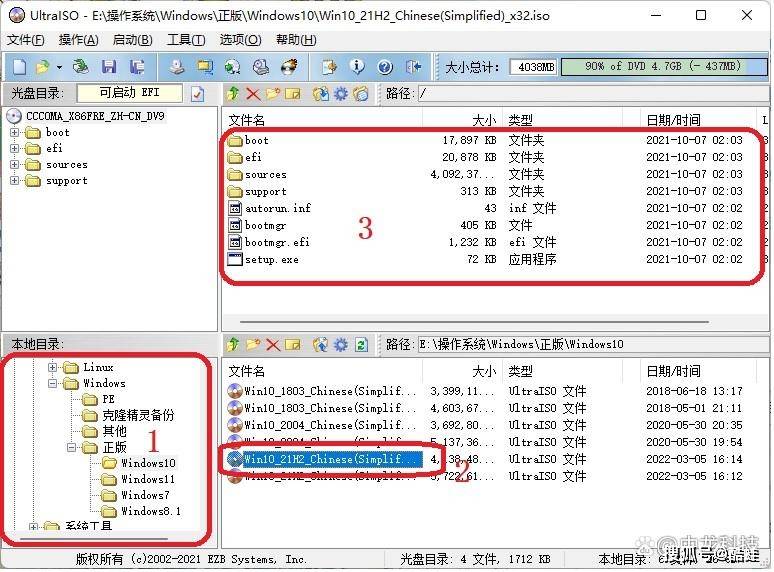This screenshot has width=774, height=572.
Task: Expand the efi folder in disc tree
Action: pos(14,148)
